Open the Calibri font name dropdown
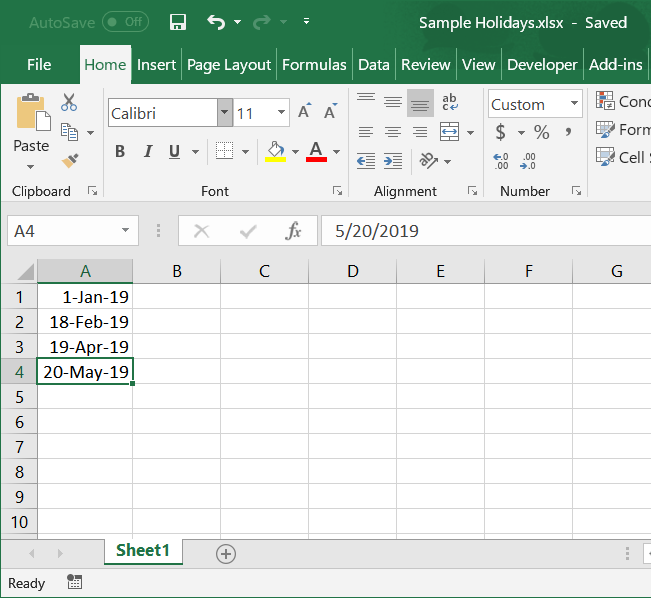651x598 pixels. tap(225, 113)
